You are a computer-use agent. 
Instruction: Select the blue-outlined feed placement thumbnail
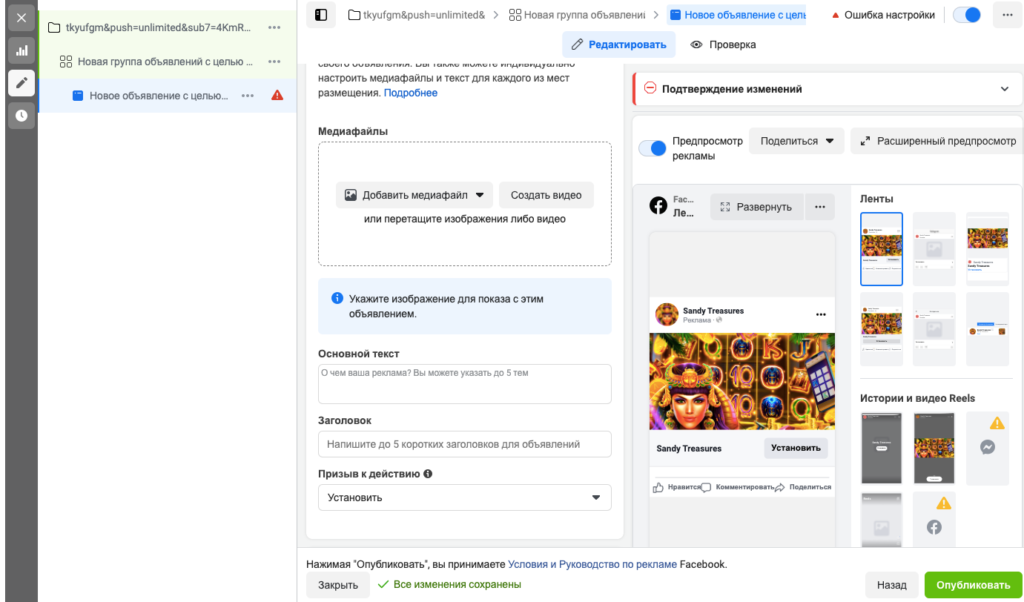881,249
